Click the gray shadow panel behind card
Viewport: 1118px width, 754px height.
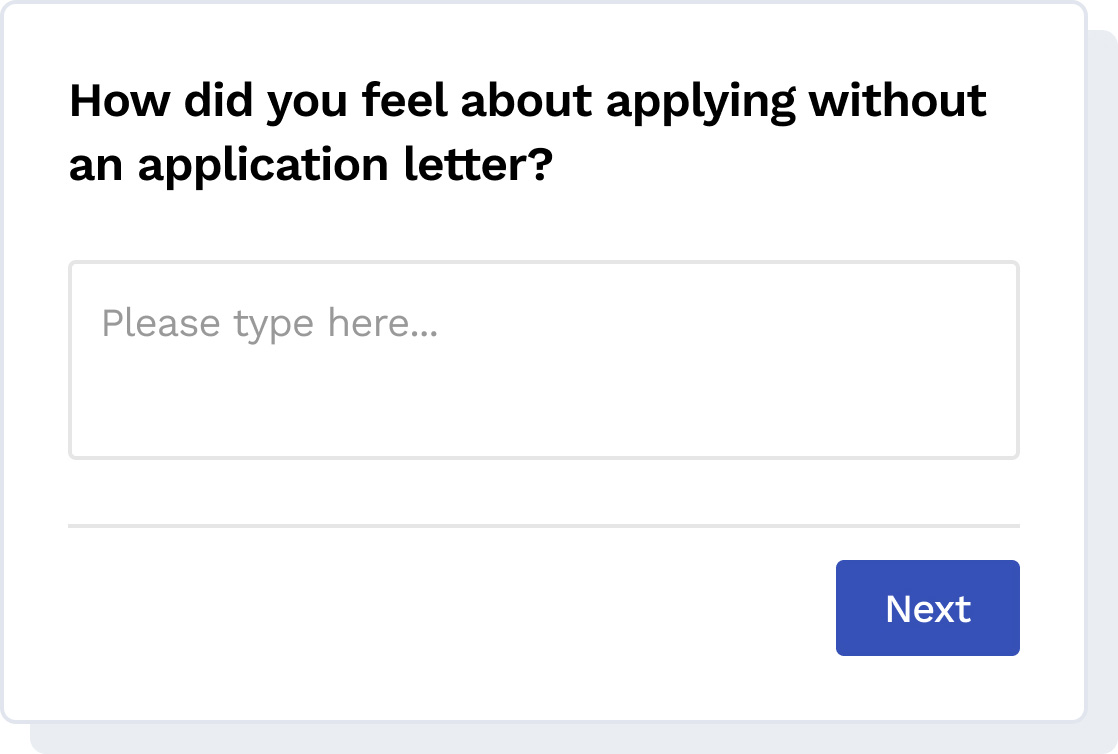[1102, 385]
